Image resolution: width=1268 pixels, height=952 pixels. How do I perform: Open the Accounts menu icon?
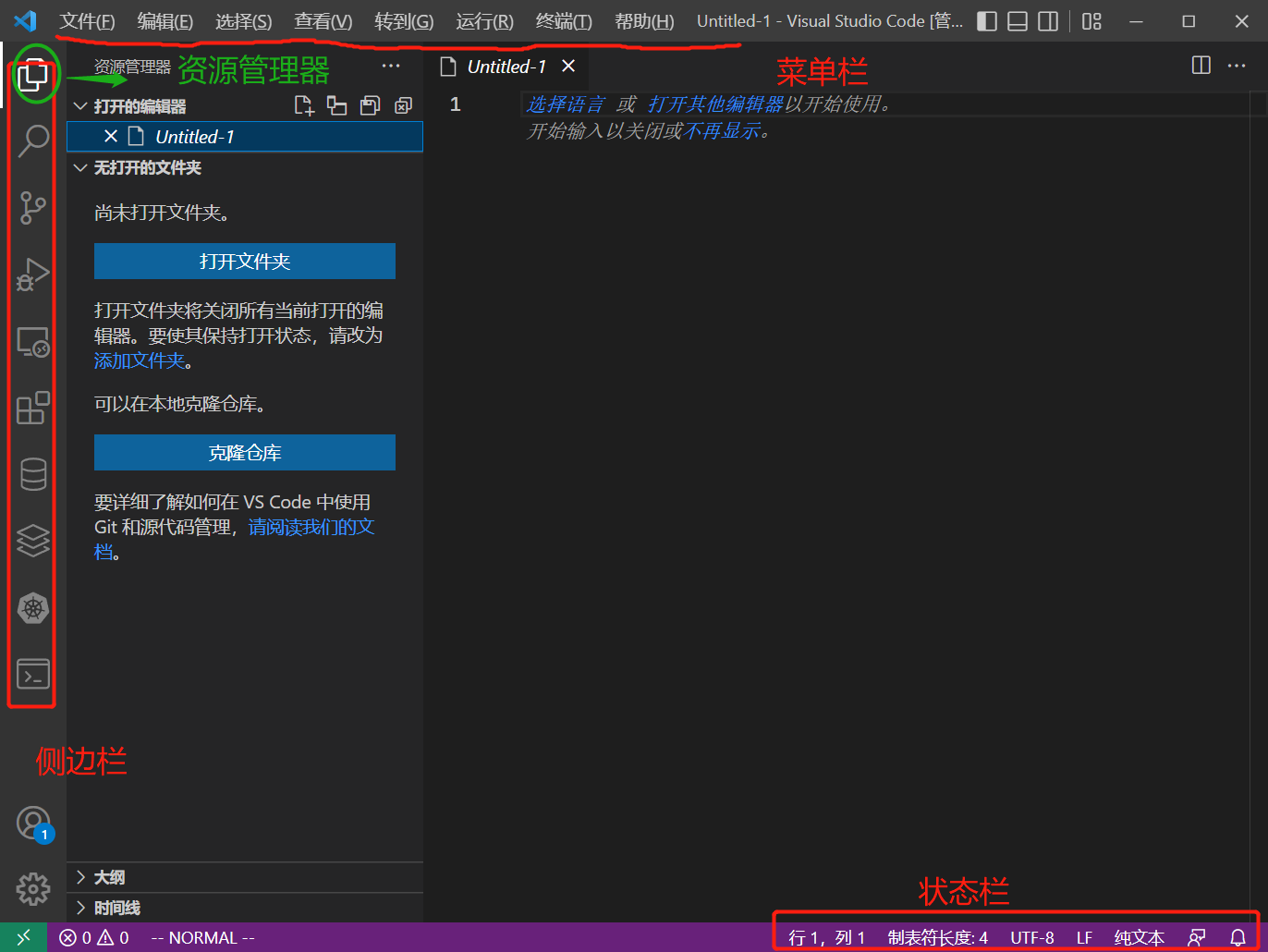(x=33, y=823)
